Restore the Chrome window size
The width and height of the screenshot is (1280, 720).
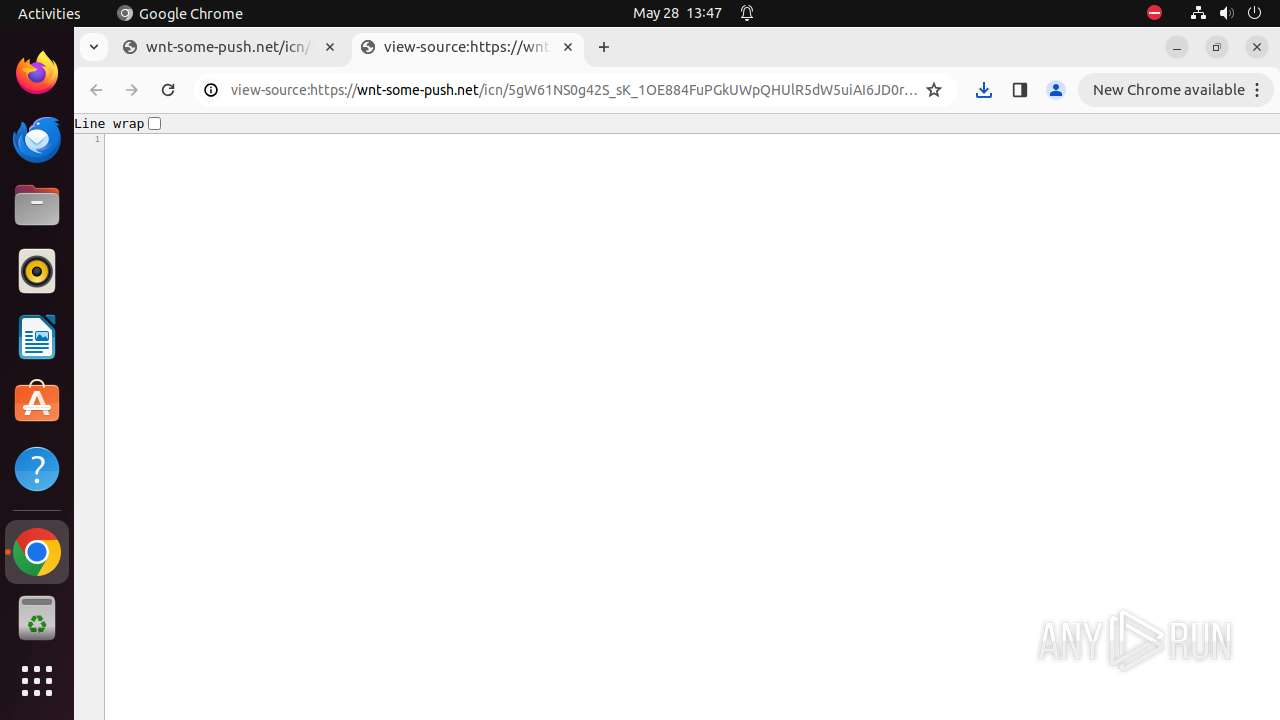1217,47
